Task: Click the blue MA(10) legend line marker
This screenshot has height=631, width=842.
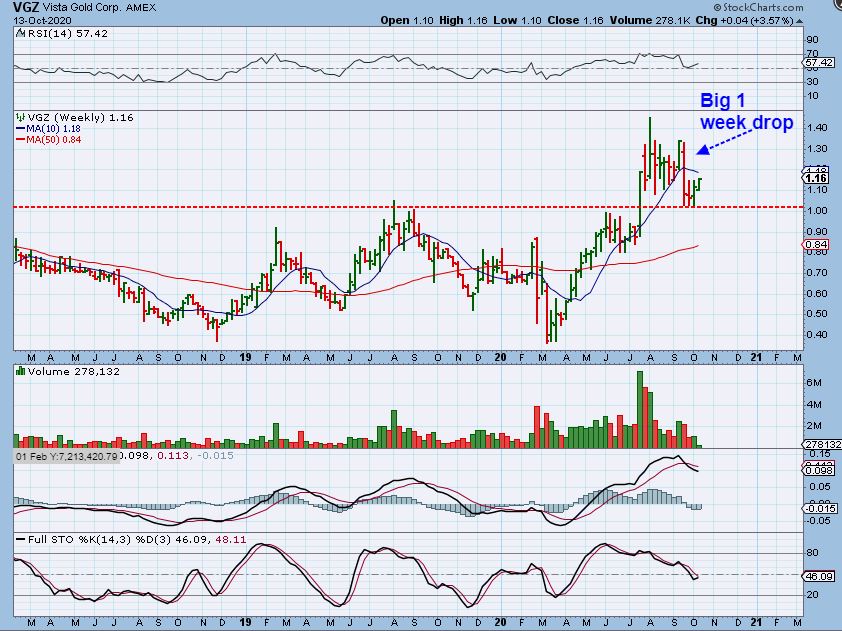Action: [x=20, y=128]
